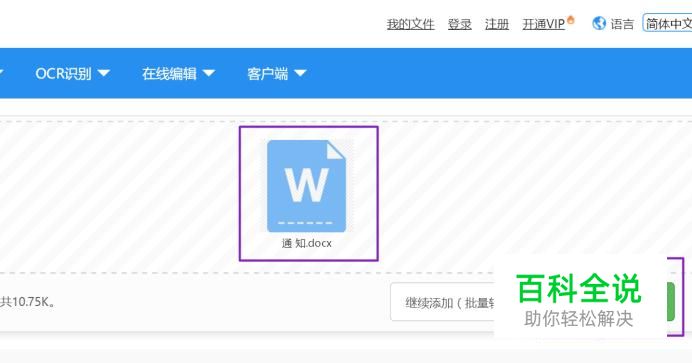
Task: Expand the 客户端 menu
Action: (276, 73)
